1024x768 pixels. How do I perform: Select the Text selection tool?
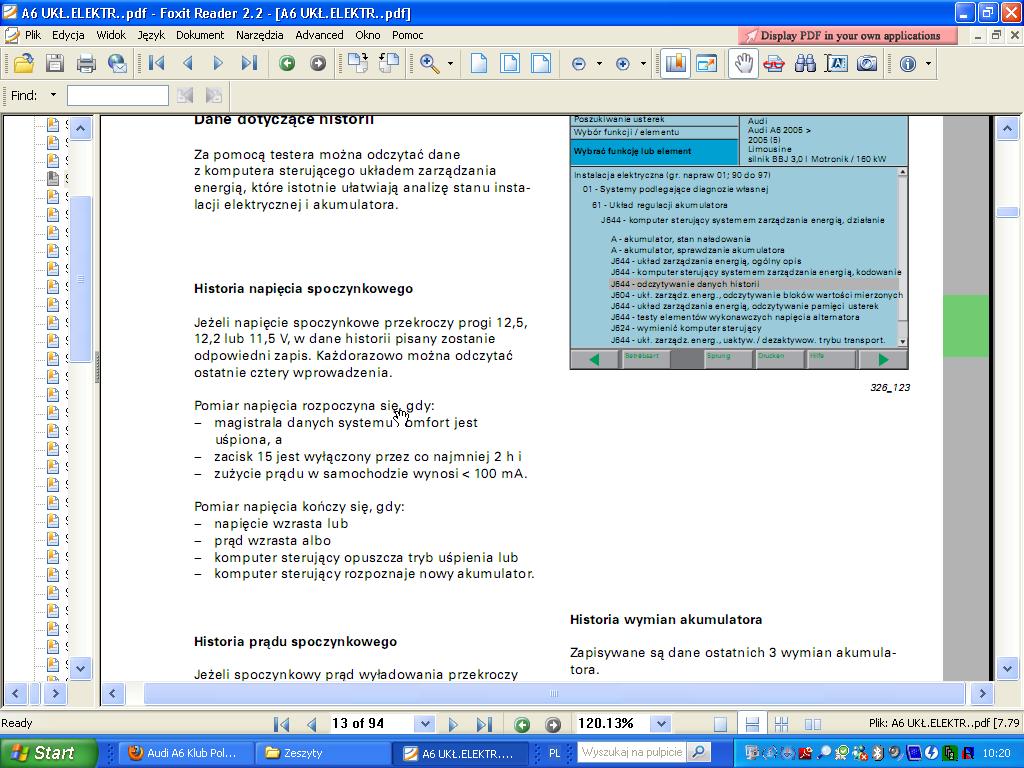click(x=837, y=63)
